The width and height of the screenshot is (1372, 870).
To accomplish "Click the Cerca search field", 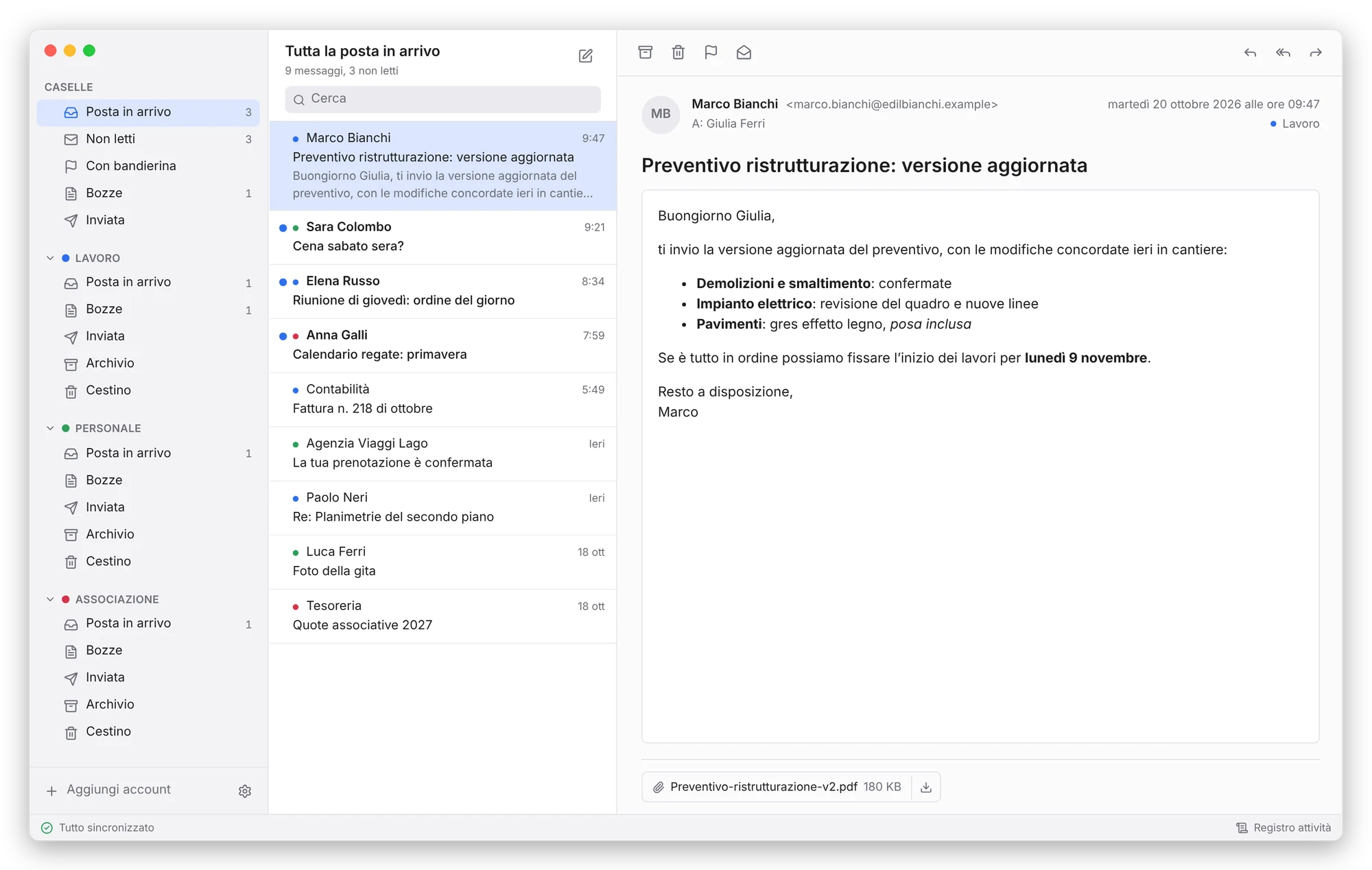I will pyautogui.click(x=442, y=99).
